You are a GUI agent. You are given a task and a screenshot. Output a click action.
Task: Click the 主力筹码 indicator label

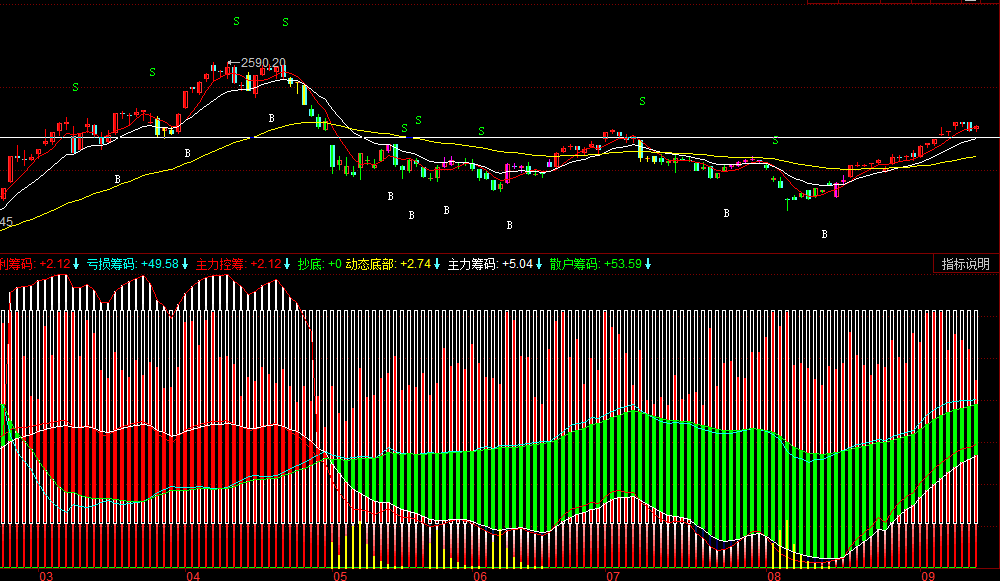pyautogui.click(x=472, y=264)
